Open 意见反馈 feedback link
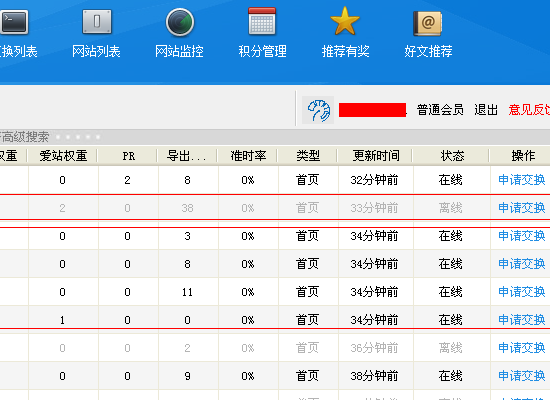The width and height of the screenshot is (550, 400). point(529,110)
